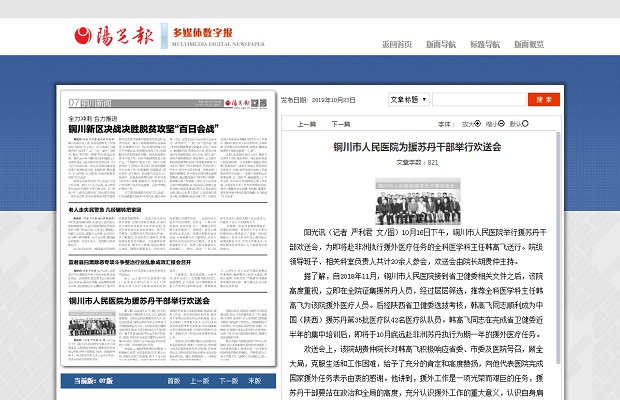Expand the 文章标题 search type dropdown
The image size is (620, 400).
point(409,100)
